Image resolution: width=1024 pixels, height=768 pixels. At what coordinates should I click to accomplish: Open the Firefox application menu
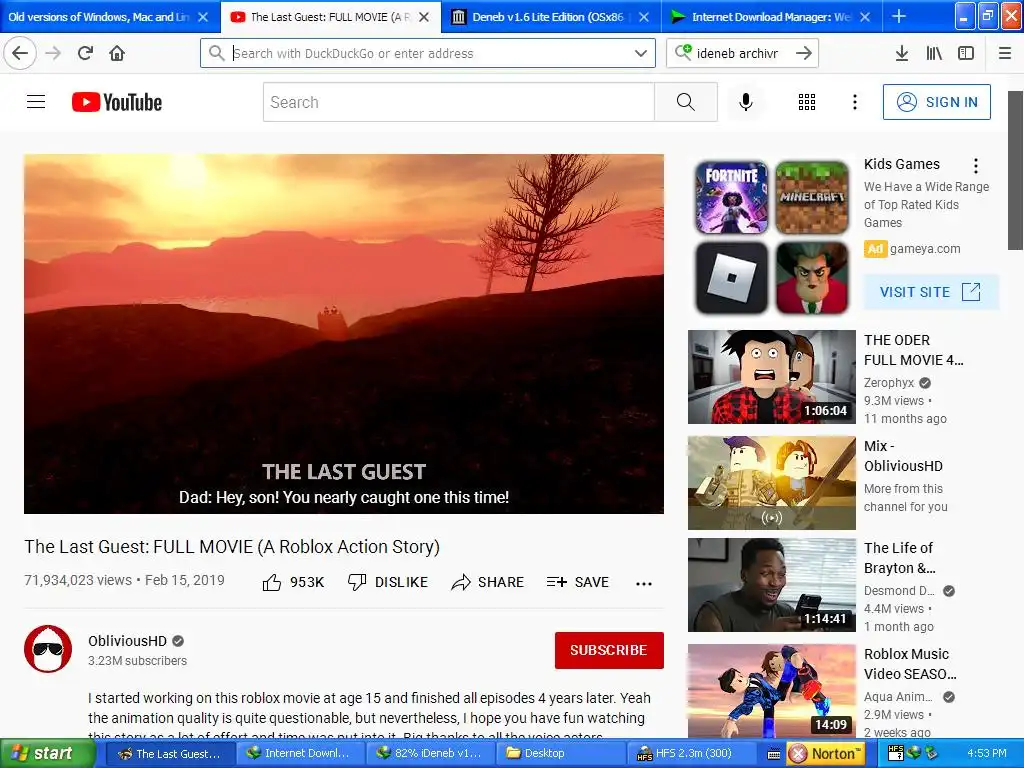click(x=1005, y=53)
